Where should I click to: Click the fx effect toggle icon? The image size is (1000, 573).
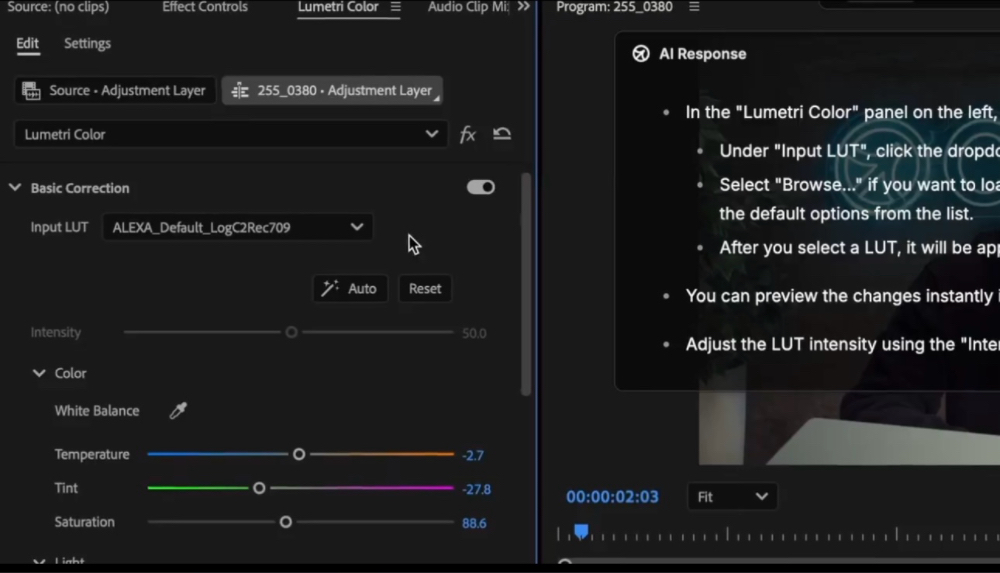(467, 134)
